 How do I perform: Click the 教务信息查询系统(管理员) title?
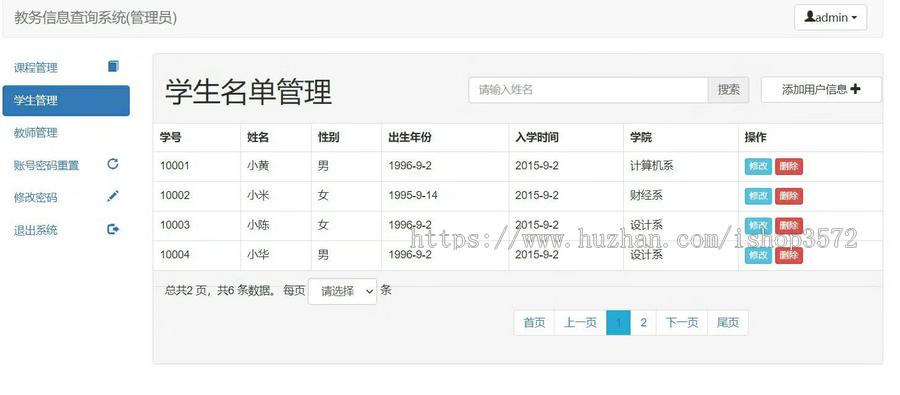pyautogui.click(x=95, y=18)
